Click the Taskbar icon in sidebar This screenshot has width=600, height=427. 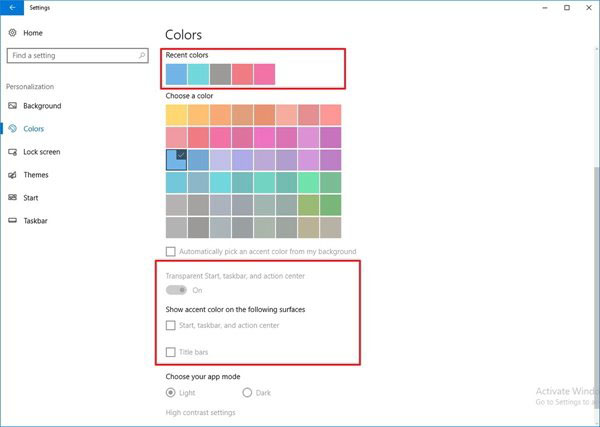pyautogui.click(x=13, y=221)
